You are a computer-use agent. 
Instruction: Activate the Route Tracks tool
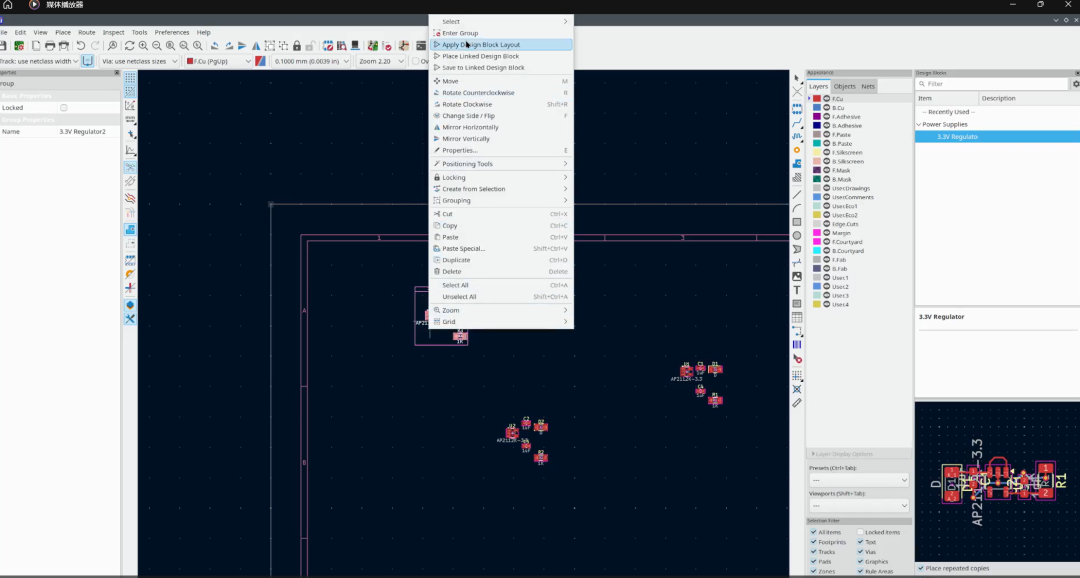click(x=797, y=123)
